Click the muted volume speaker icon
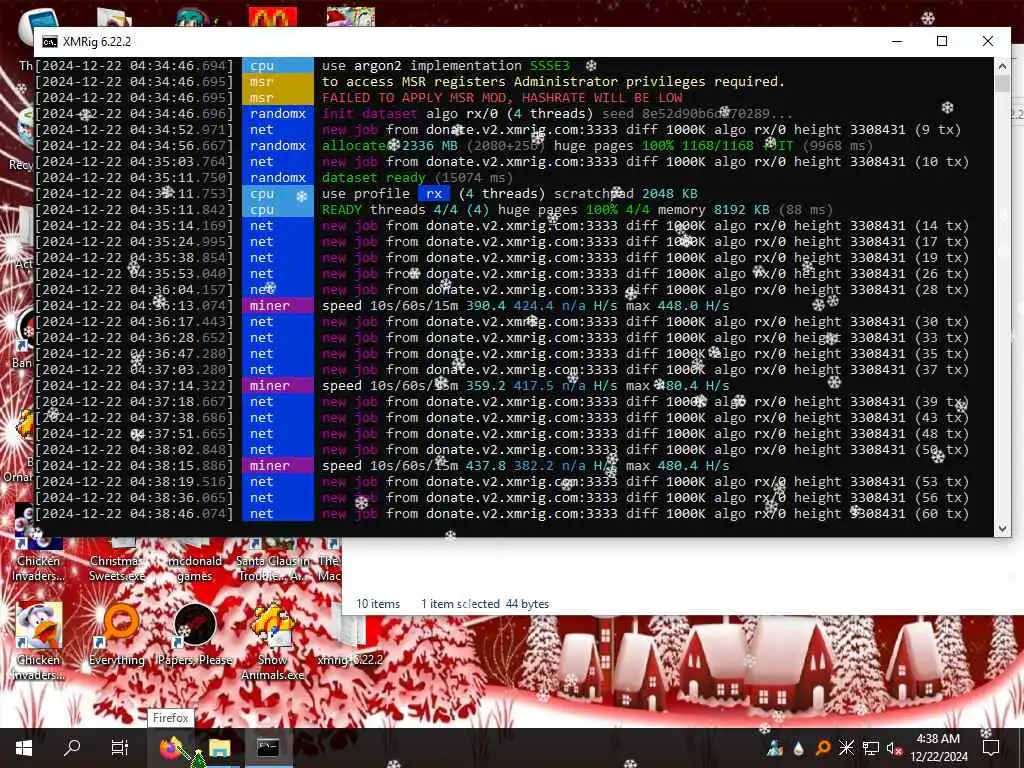 893,748
